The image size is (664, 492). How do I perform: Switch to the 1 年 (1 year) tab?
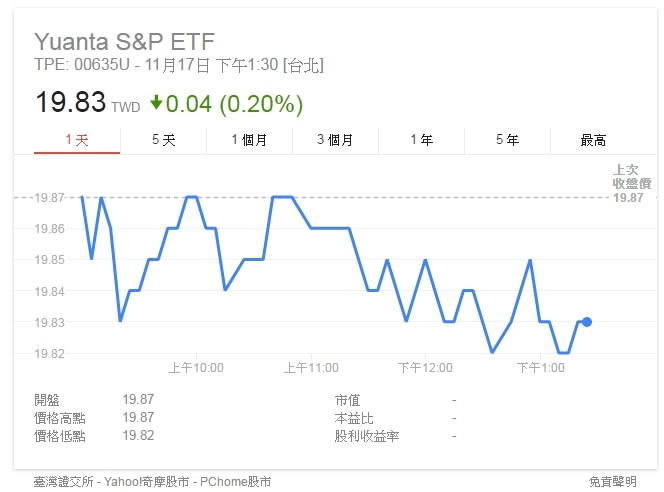click(421, 141)
